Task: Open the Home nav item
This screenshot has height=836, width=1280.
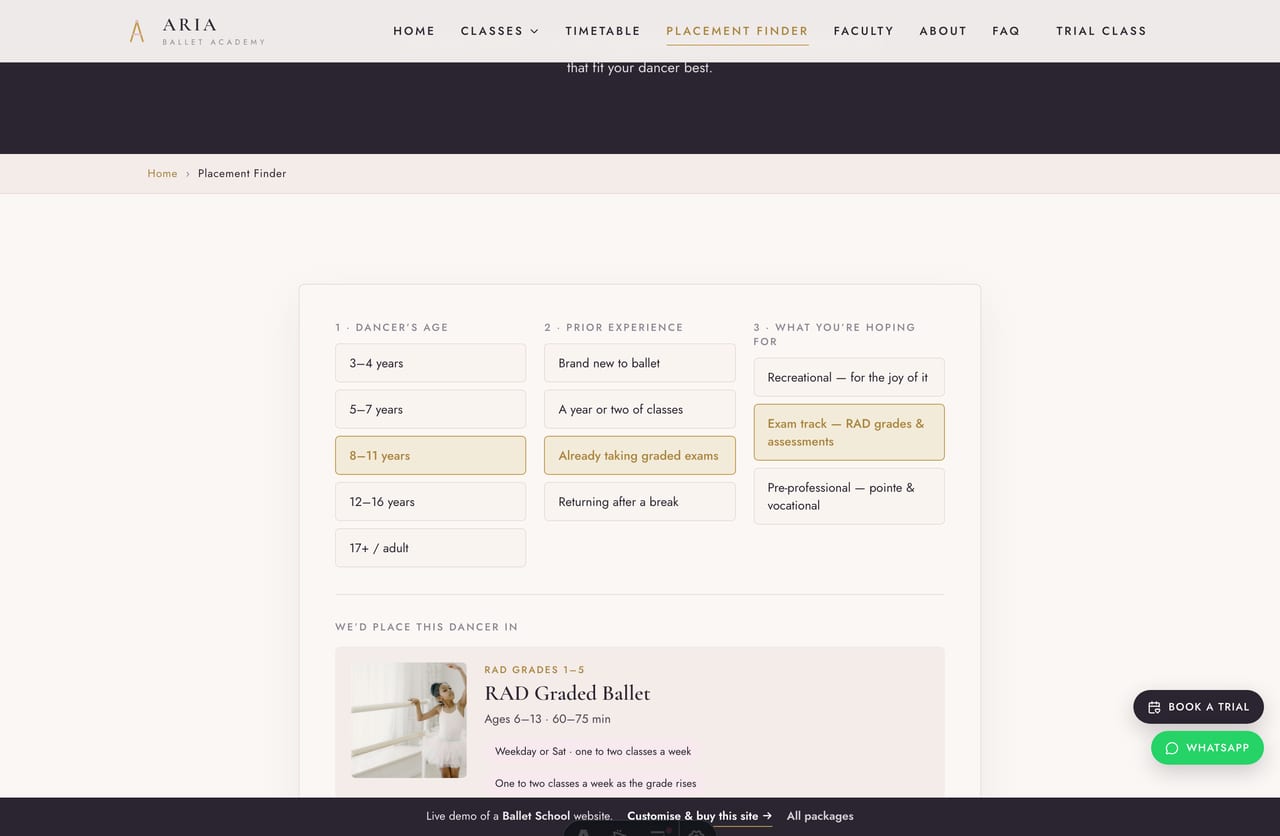Action: pos(414,31)
